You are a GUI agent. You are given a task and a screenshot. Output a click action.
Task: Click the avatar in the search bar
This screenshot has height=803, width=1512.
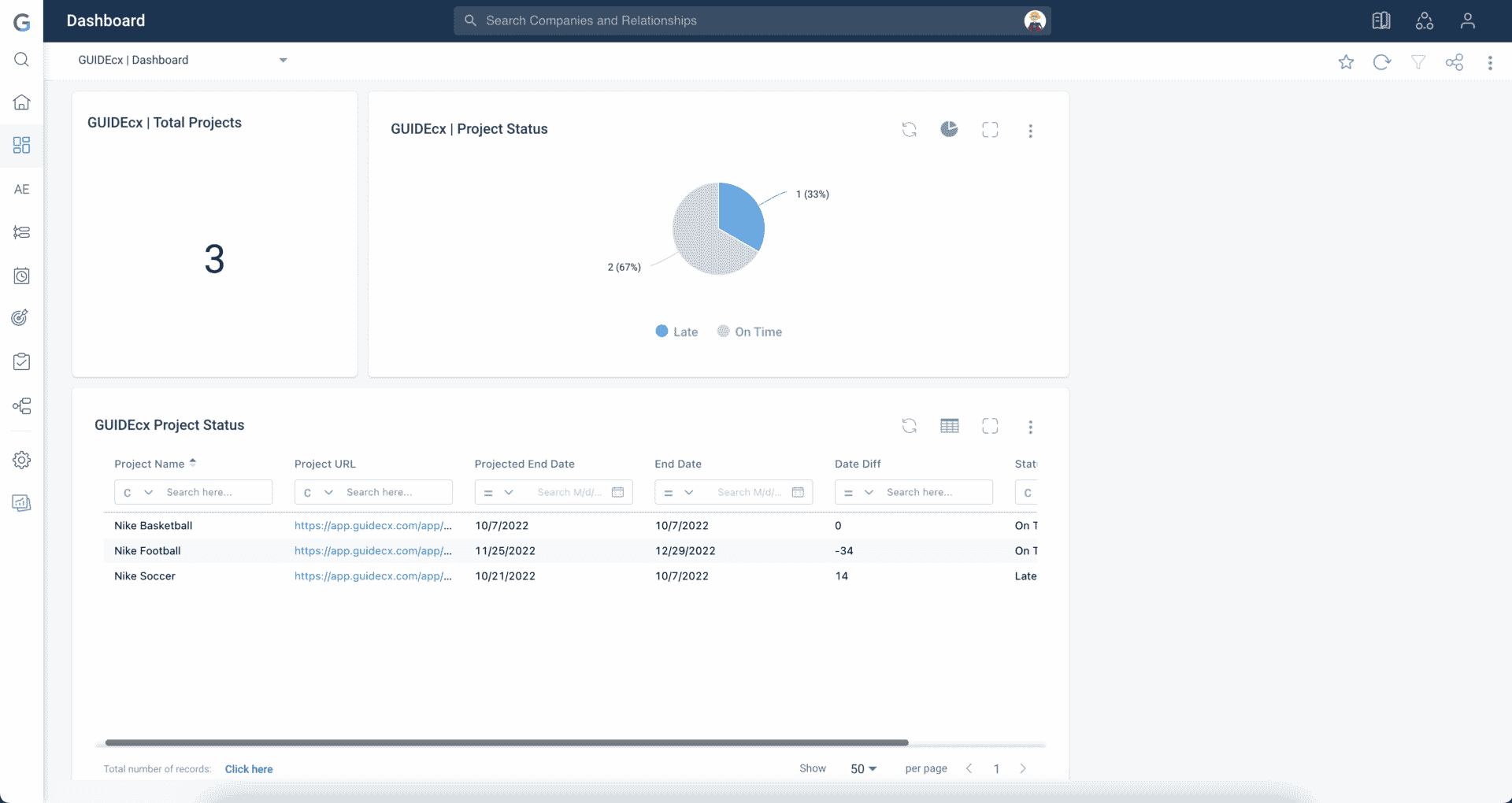click(1035, 21)
